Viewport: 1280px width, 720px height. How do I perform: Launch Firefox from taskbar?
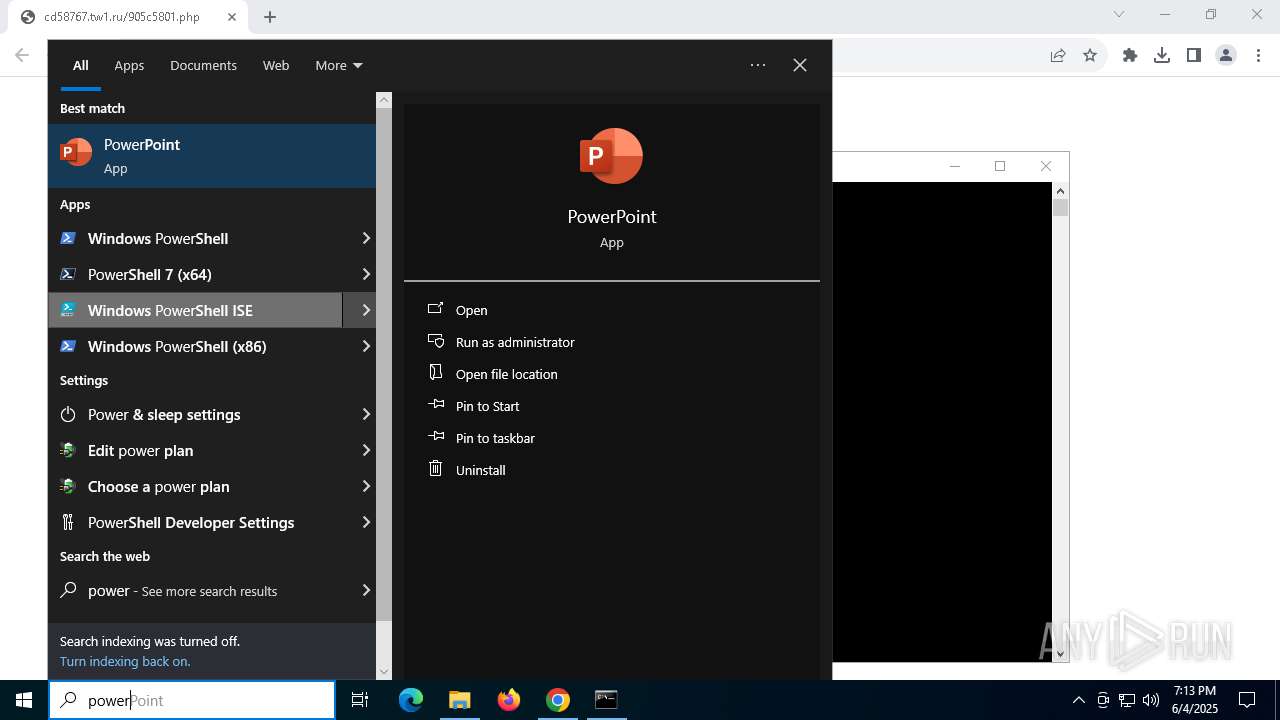coord(509,700)
